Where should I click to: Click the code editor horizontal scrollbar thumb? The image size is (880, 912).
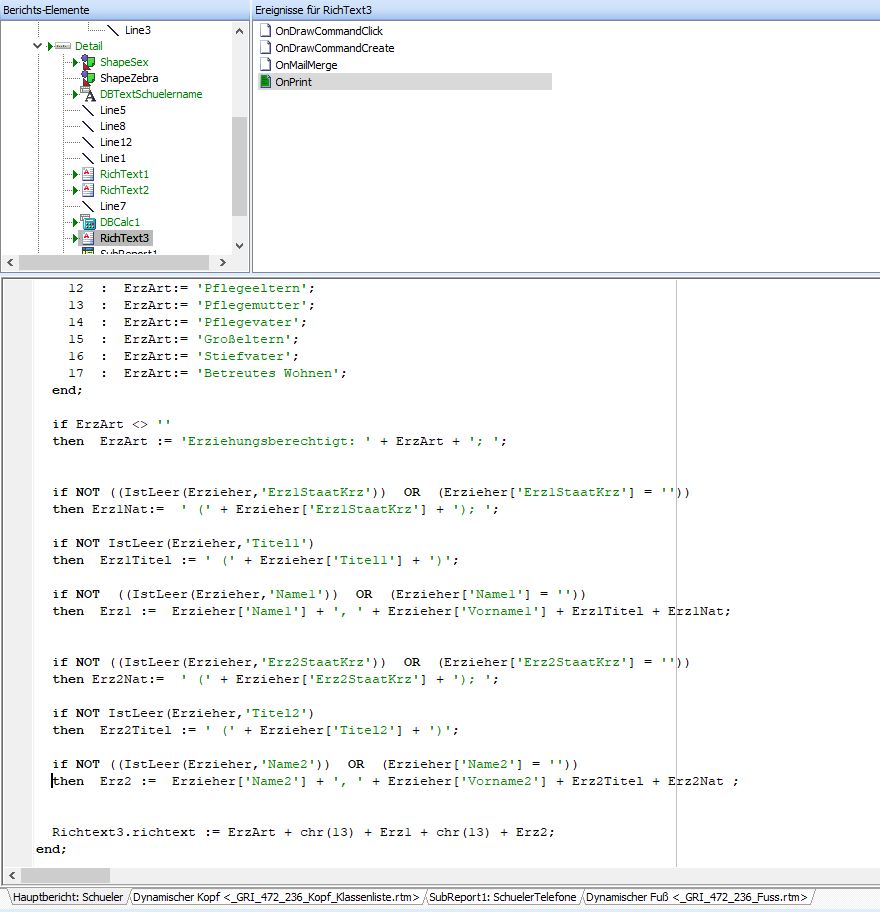click(x=65, y=875)
